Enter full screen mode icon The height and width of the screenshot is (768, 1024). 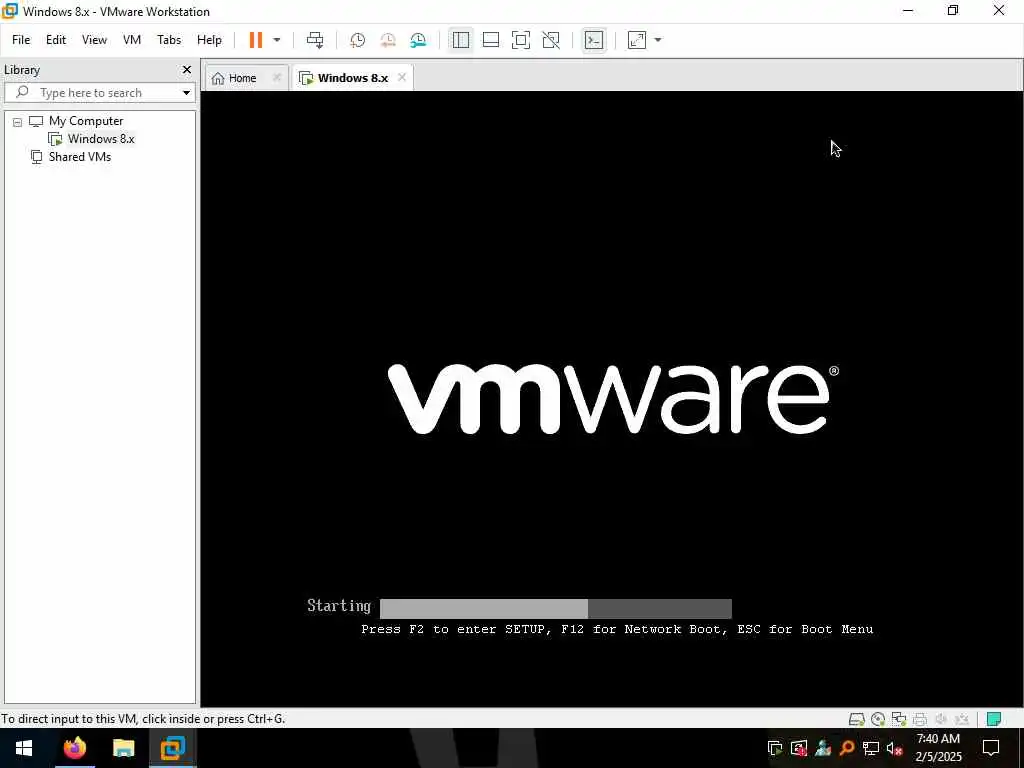tap(520, 40)
